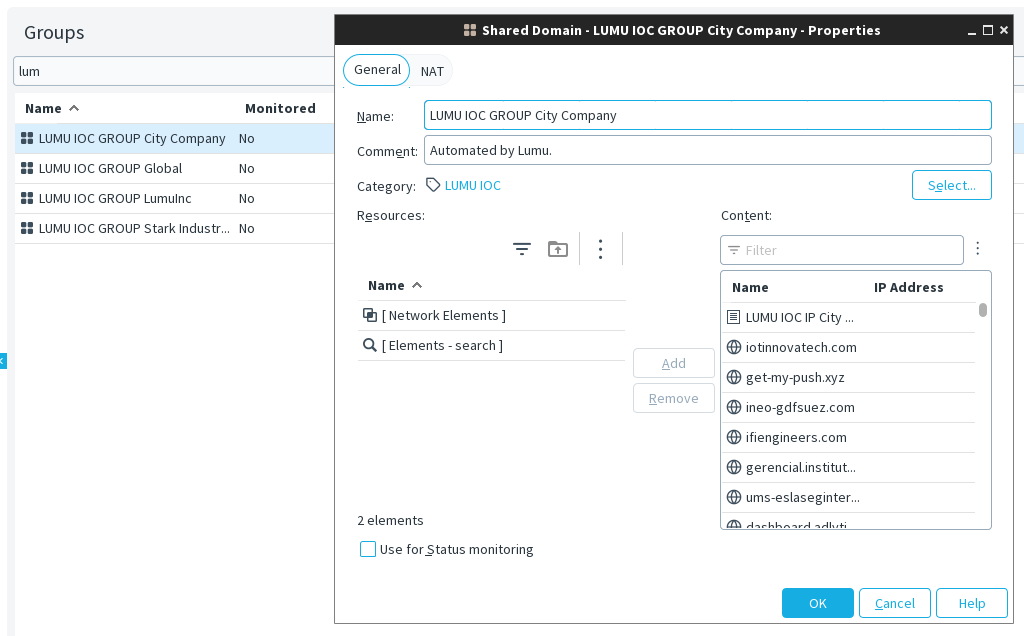Switch to the NAT tab
This screenshot has height=636, width=1024.
(432, 71)
